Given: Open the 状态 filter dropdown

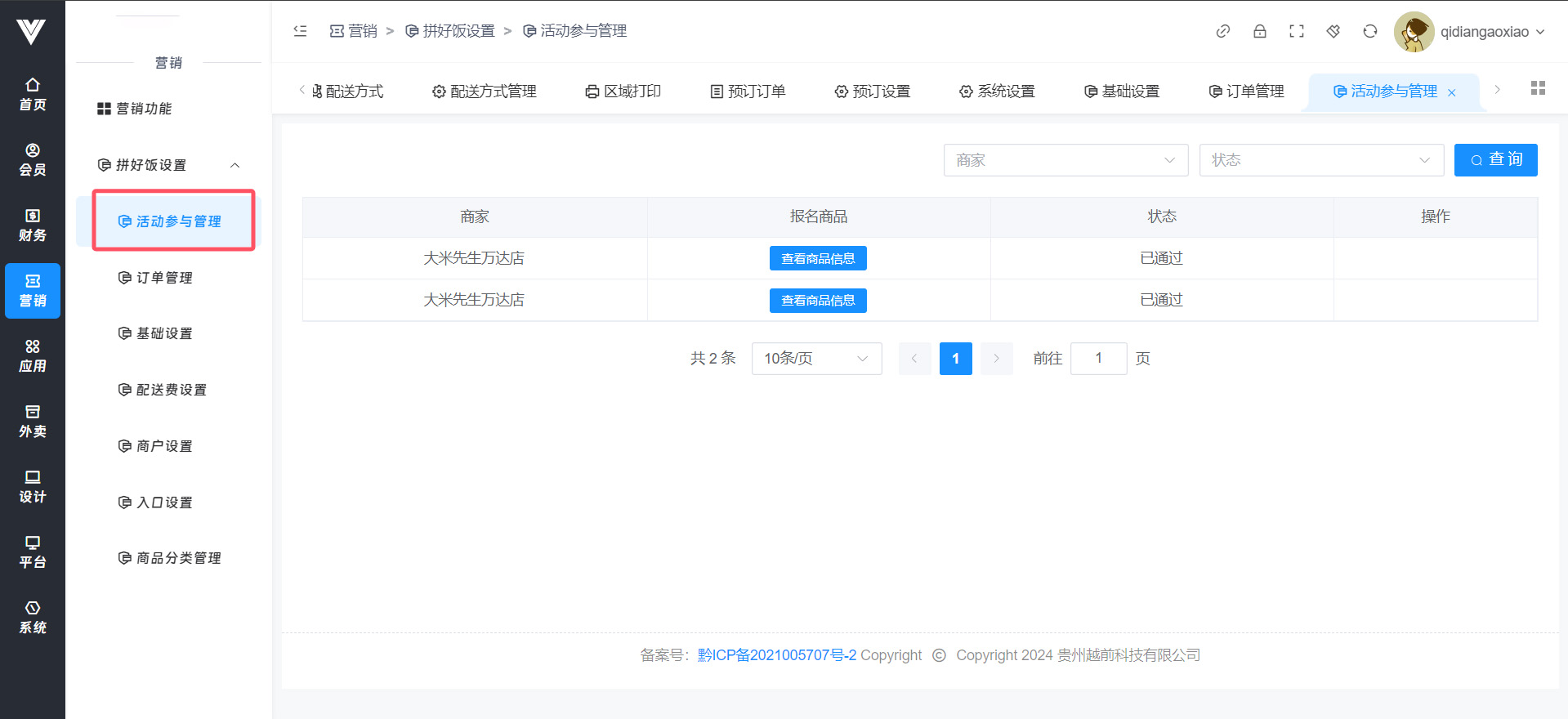Looking at the screenshot, I should [x=1320, y=160].
